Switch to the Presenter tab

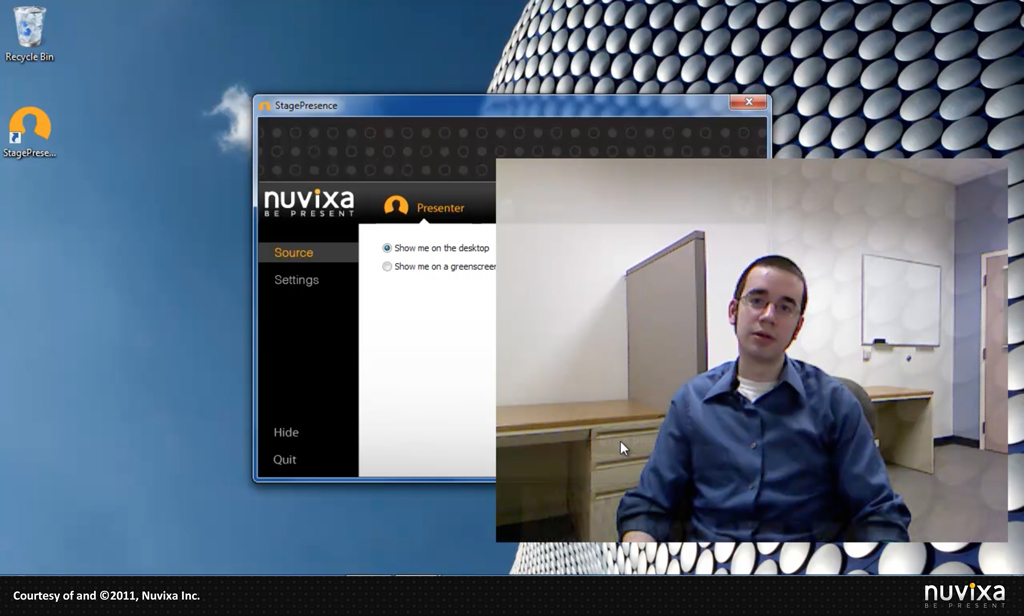click(x=440, y=208)
